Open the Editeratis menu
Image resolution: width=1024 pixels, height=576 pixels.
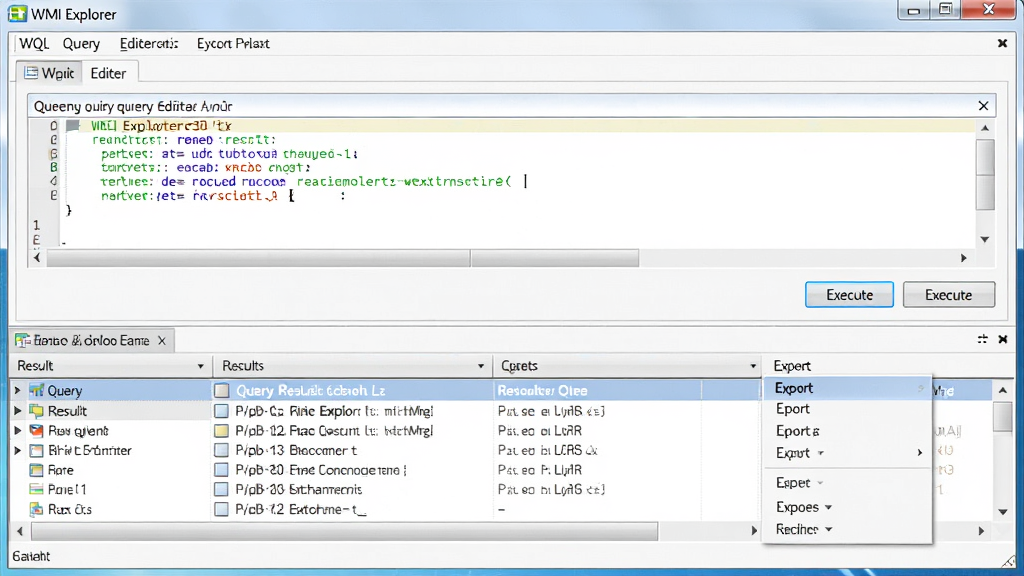click(x=149, y=44)
